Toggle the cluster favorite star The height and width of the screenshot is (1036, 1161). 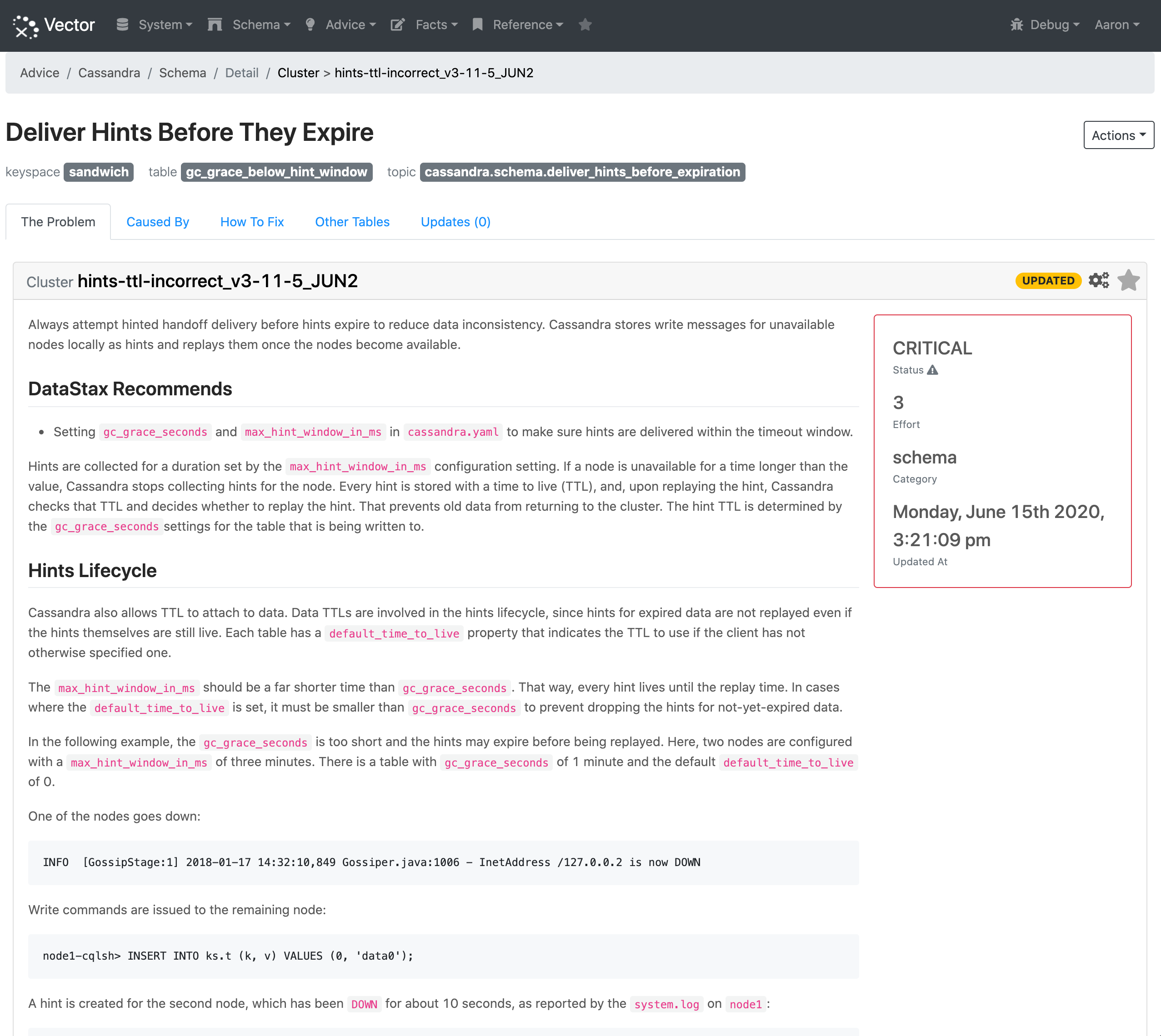1128,280
